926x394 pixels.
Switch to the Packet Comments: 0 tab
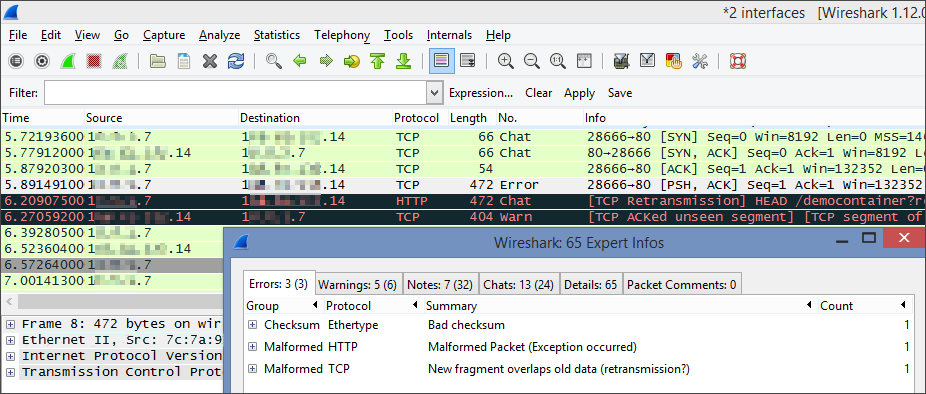(x=682, y=285)
